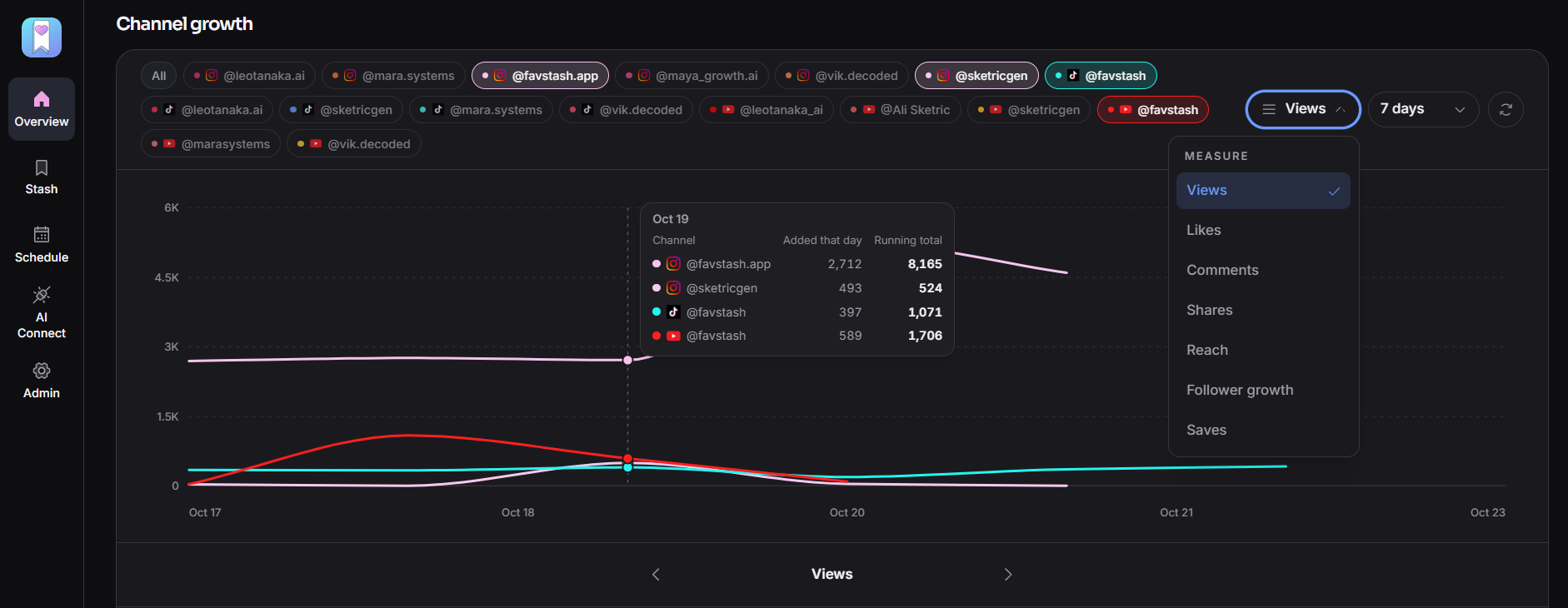
Task: Deselect Instagram @sketricgen channel chip
Action: [x=976, y=75]
